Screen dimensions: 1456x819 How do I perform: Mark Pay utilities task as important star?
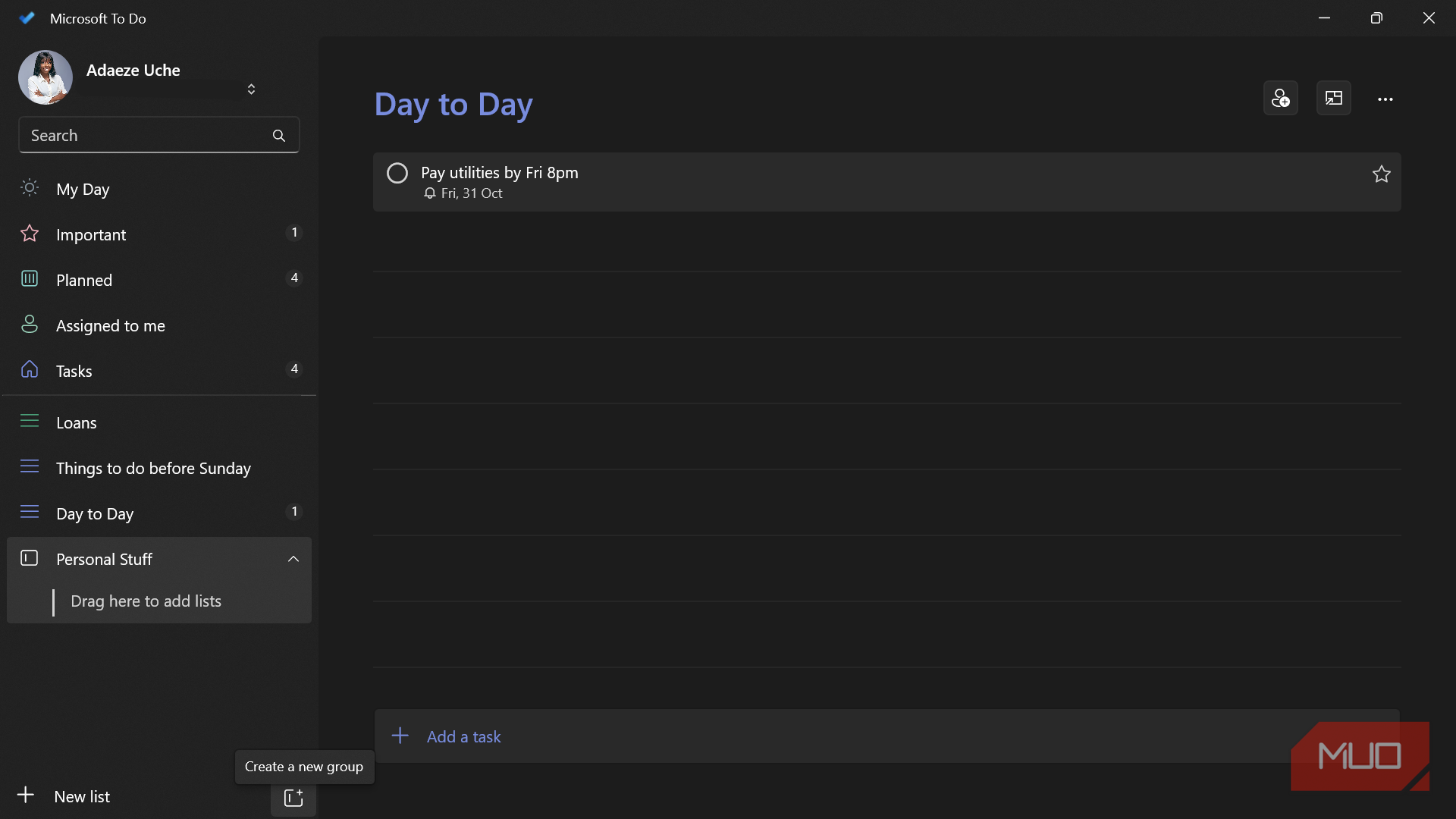click(1381, 174)
